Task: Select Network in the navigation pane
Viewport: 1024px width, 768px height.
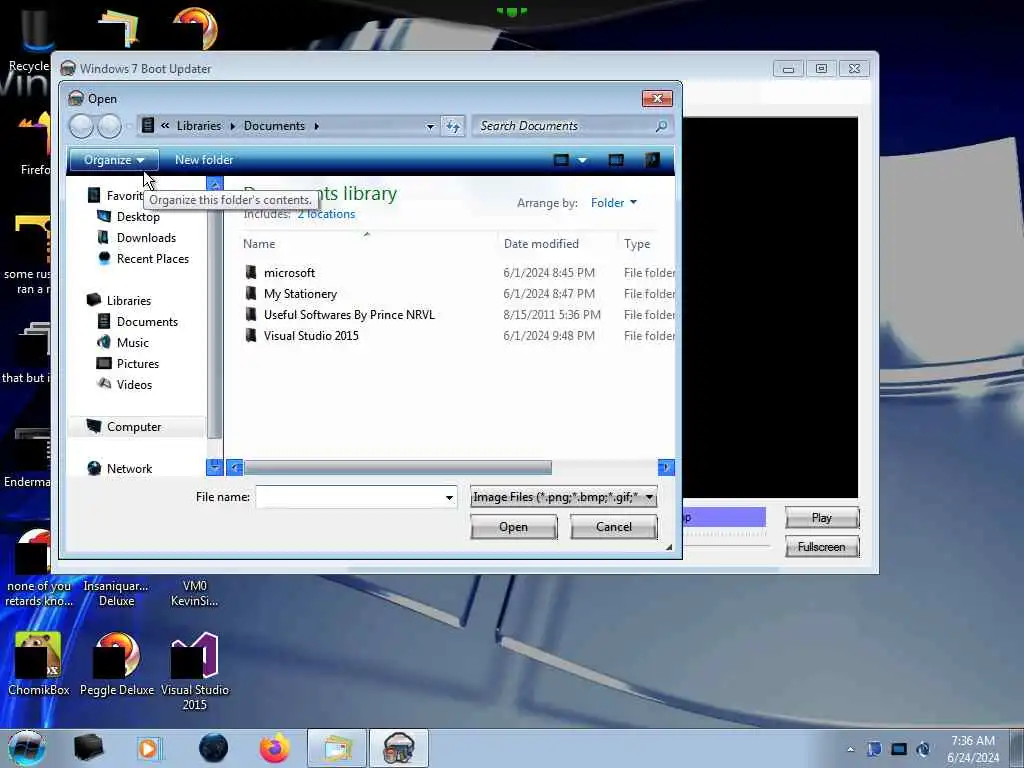Action: [x=129, y=469]
